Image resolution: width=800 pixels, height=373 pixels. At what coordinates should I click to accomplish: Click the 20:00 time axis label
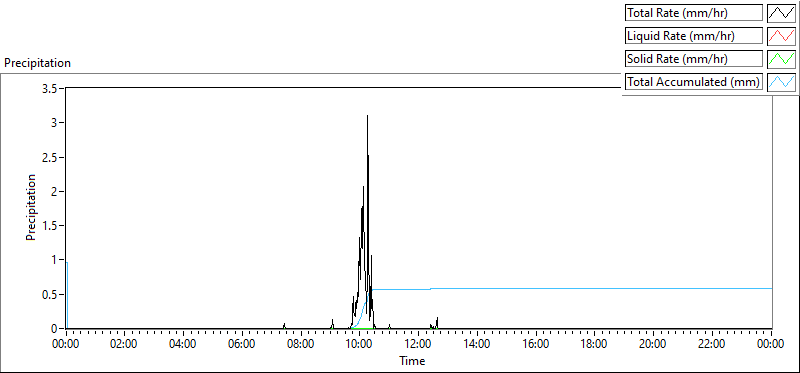point(654,344)
